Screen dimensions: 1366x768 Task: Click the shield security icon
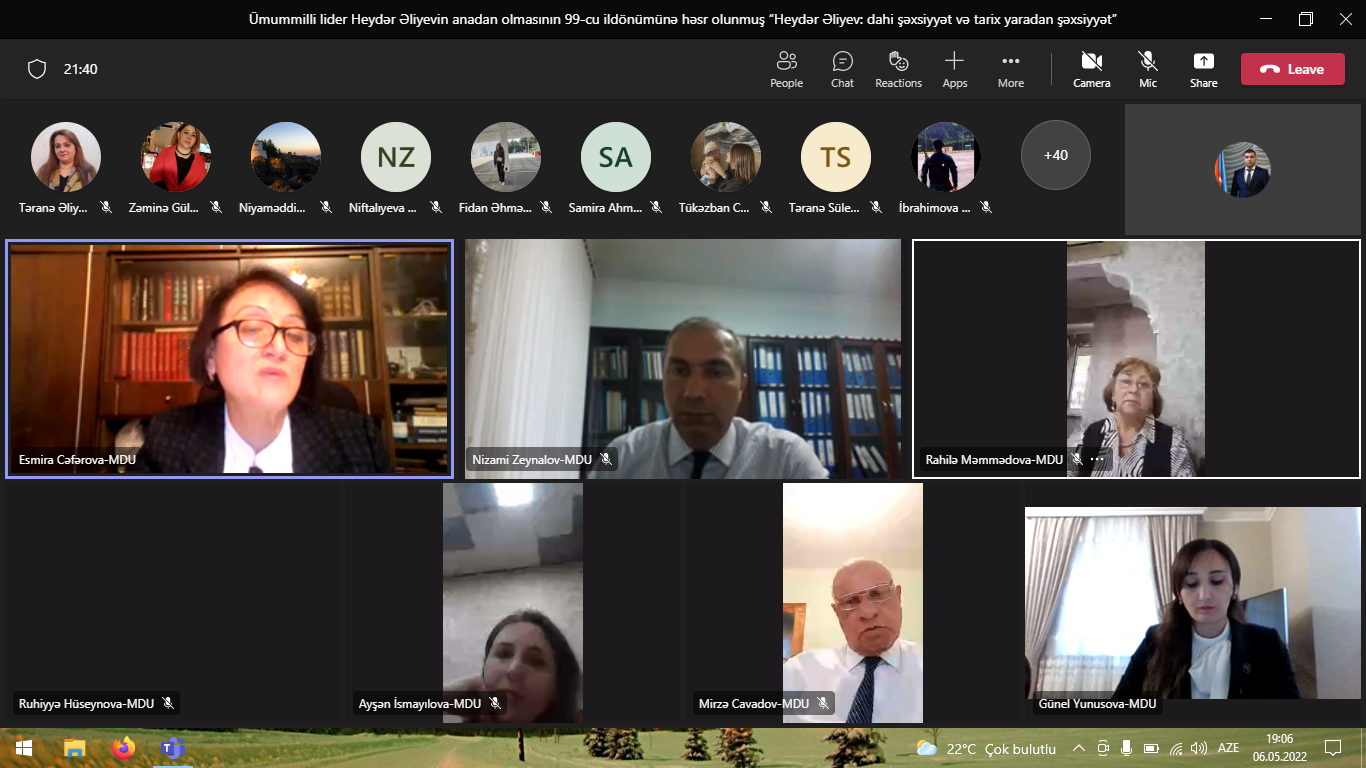coord(37,69)
